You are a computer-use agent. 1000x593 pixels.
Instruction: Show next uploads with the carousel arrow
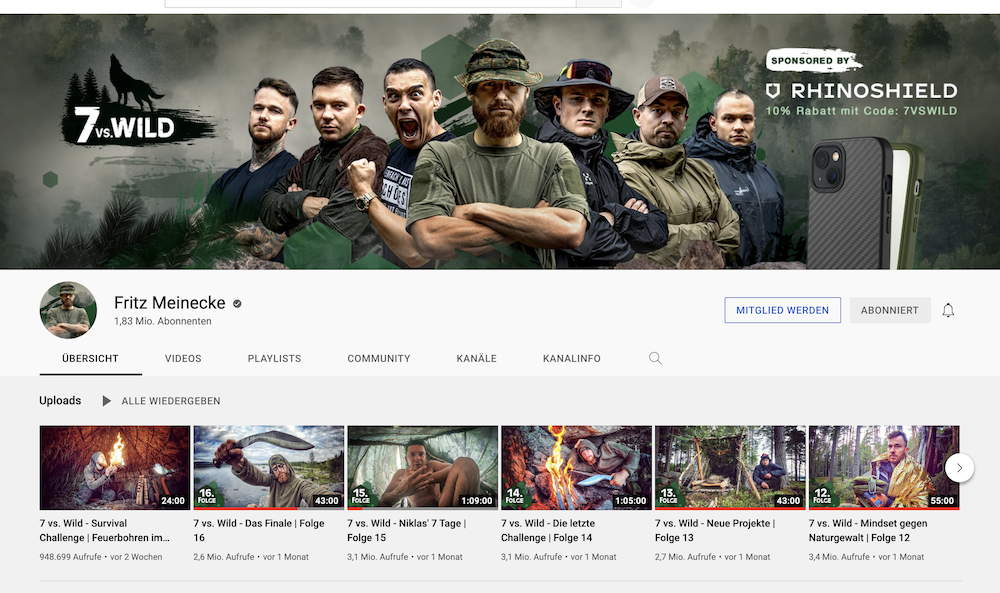click(x=959, y=468)
